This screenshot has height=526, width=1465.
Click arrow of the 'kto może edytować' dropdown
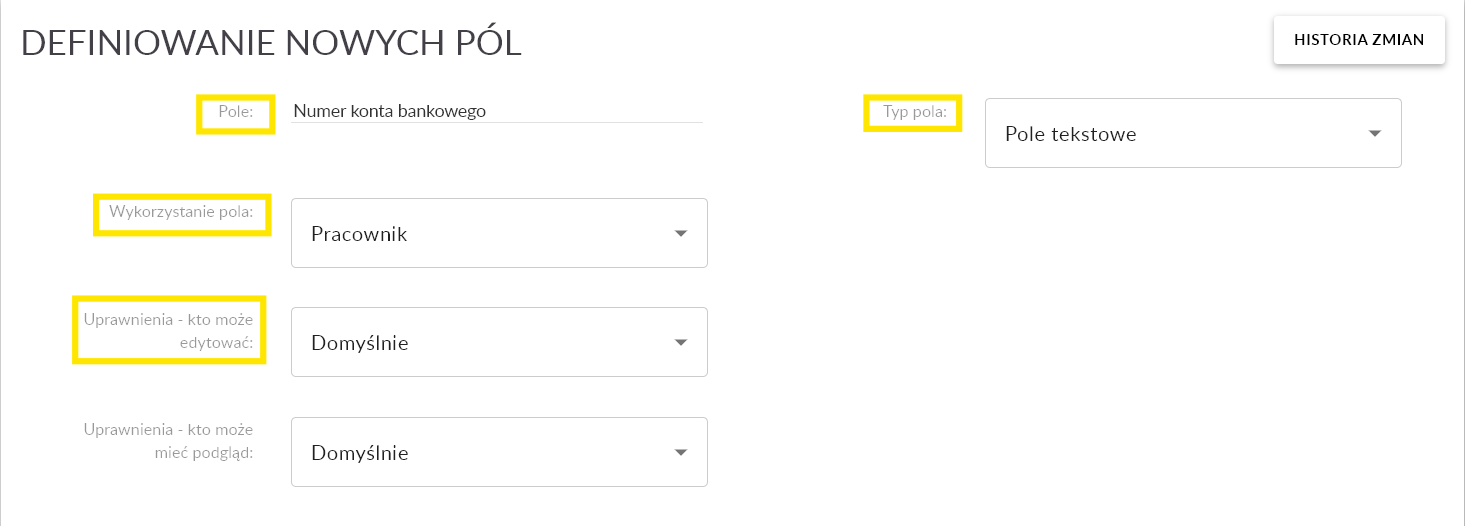pos(681,342)
